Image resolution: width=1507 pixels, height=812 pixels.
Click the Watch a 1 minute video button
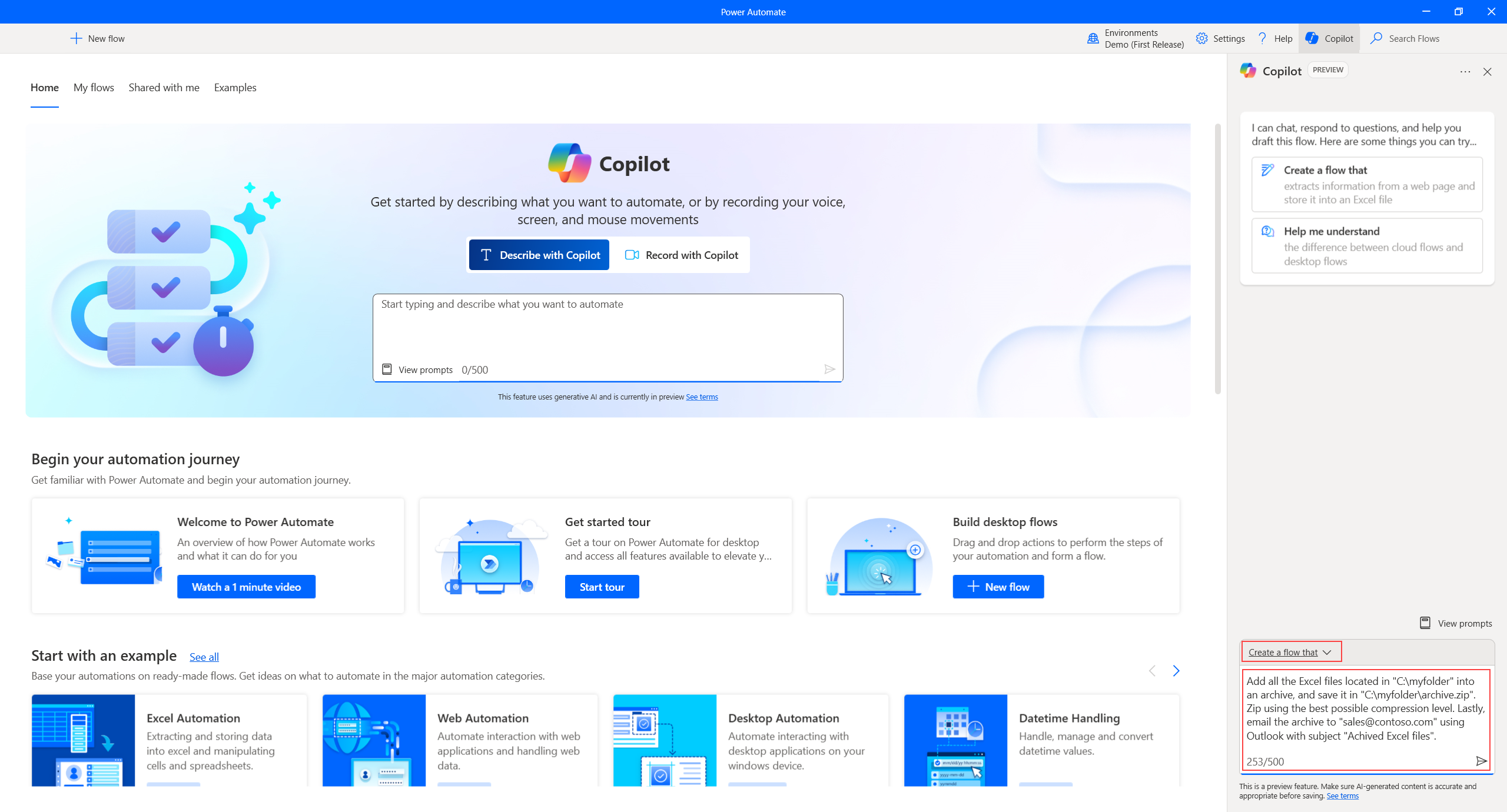coord(247,586)
